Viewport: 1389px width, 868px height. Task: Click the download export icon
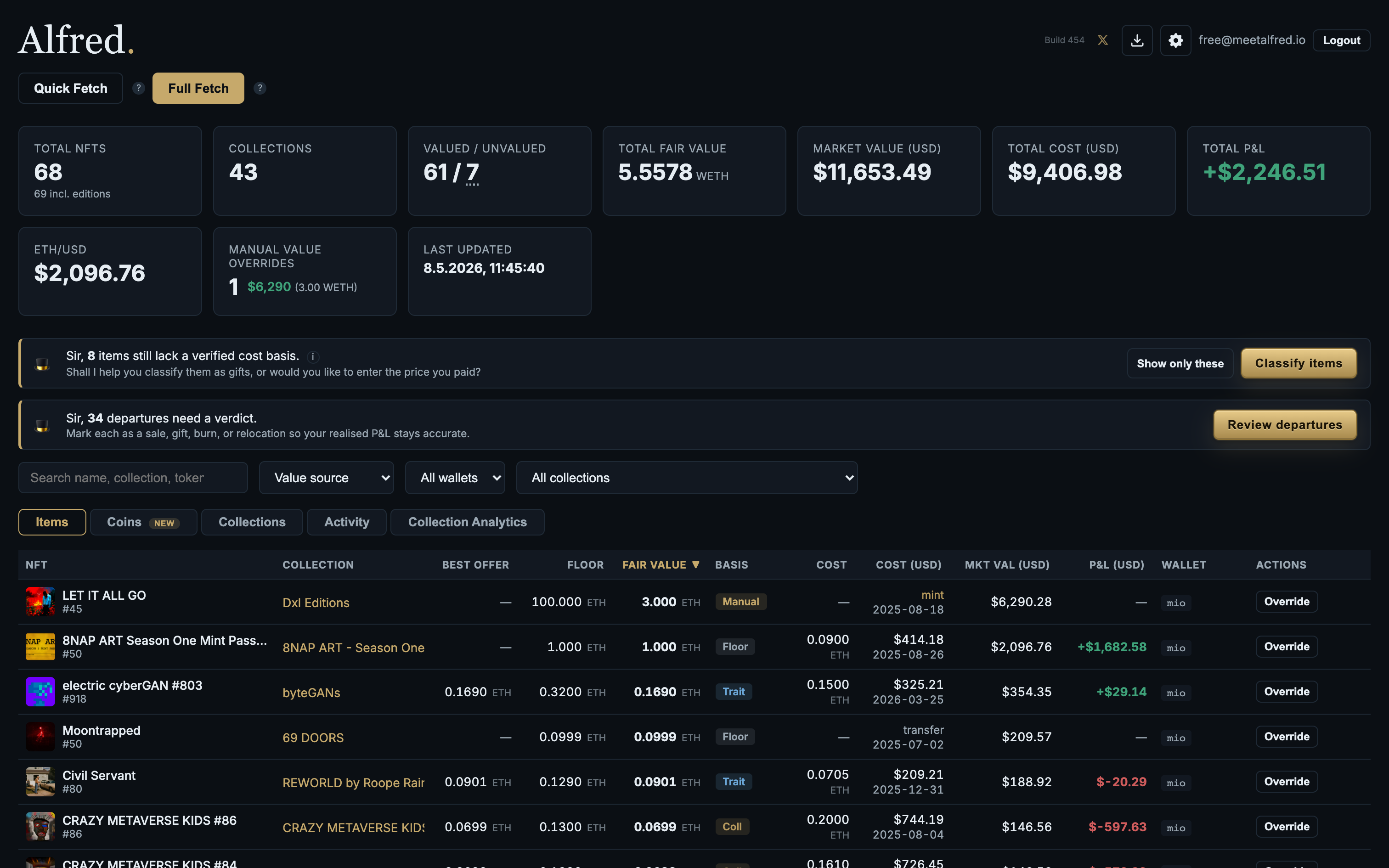click(1137, 40)
